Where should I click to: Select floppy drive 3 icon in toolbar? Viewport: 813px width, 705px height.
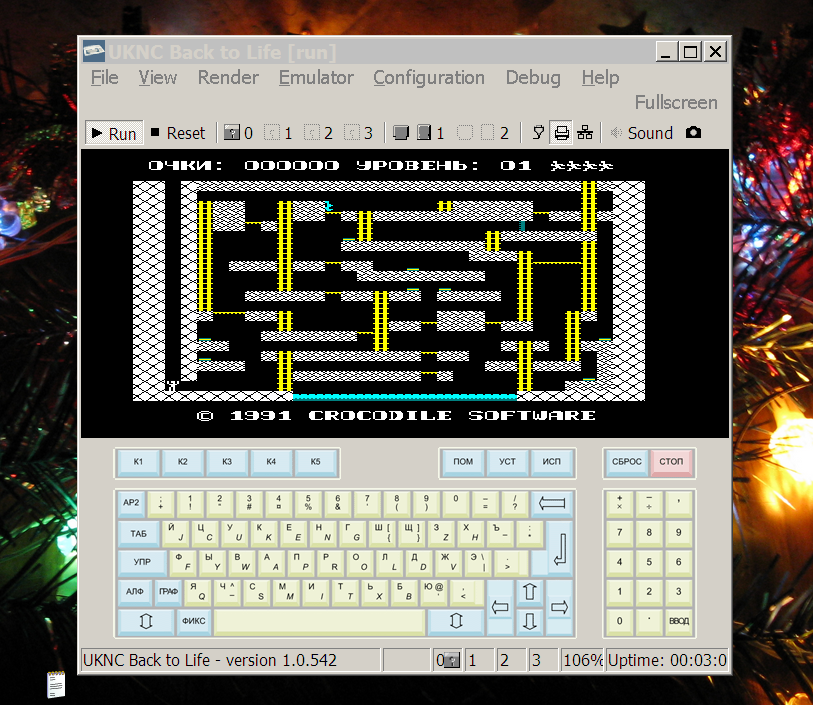coord(352,133)
